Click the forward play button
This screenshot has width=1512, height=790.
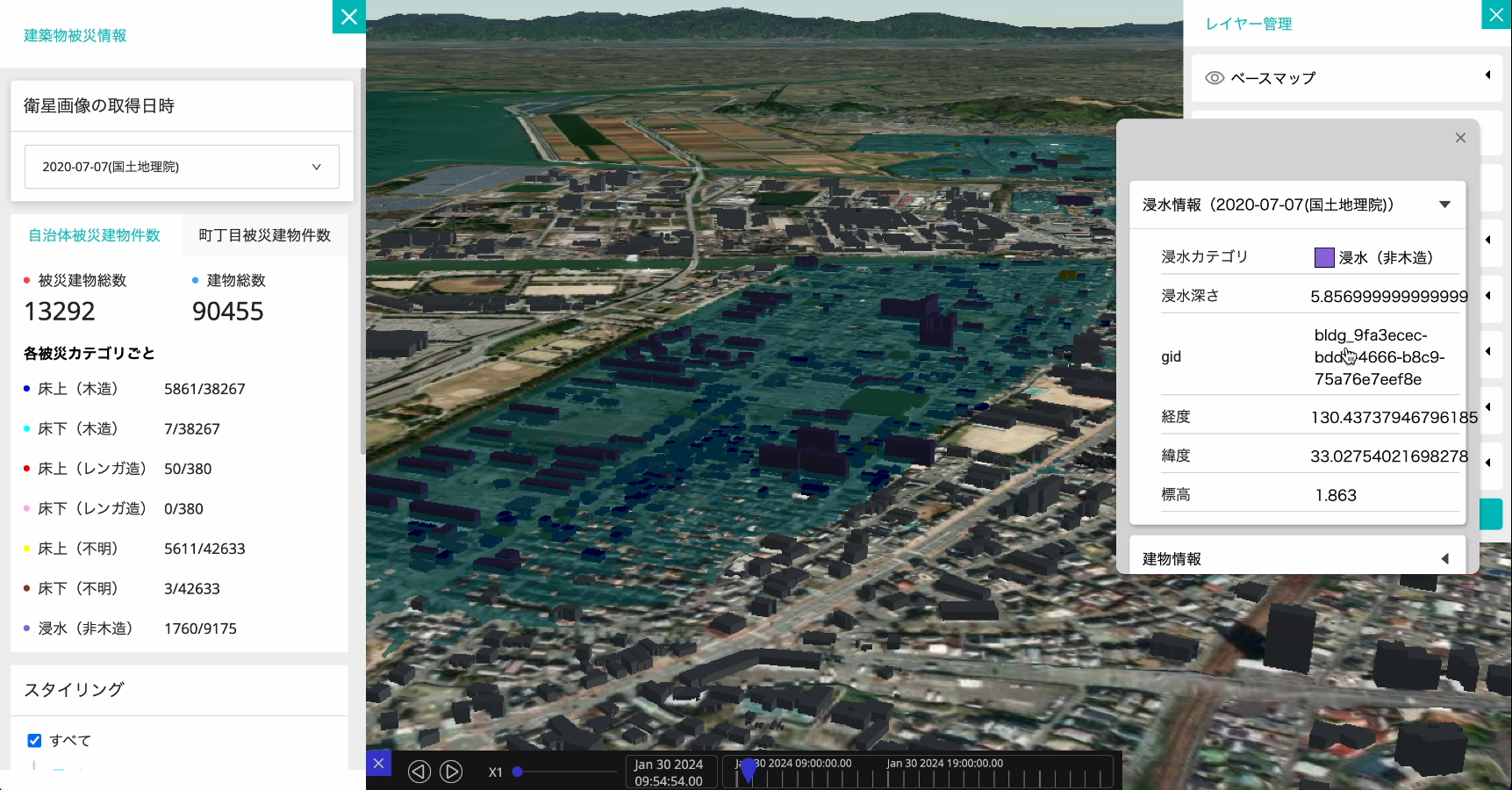tap(451, 772)
